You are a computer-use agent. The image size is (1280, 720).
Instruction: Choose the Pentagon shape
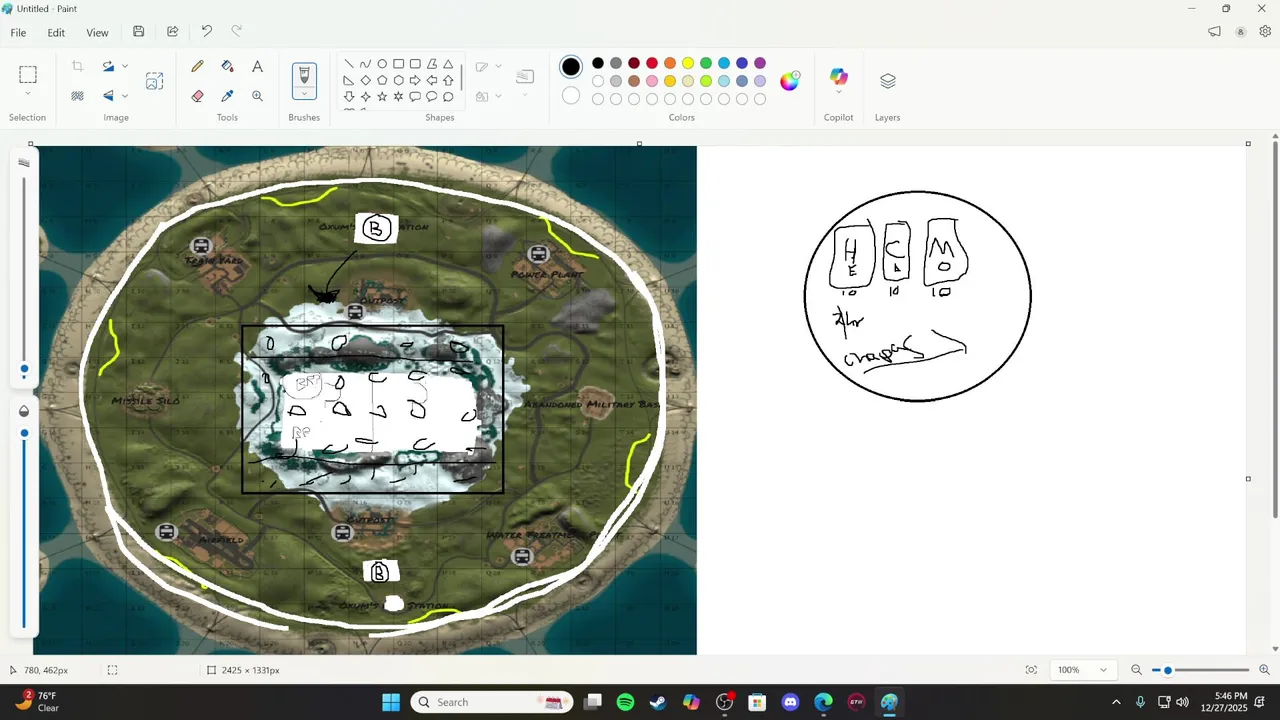pos(382,80)
